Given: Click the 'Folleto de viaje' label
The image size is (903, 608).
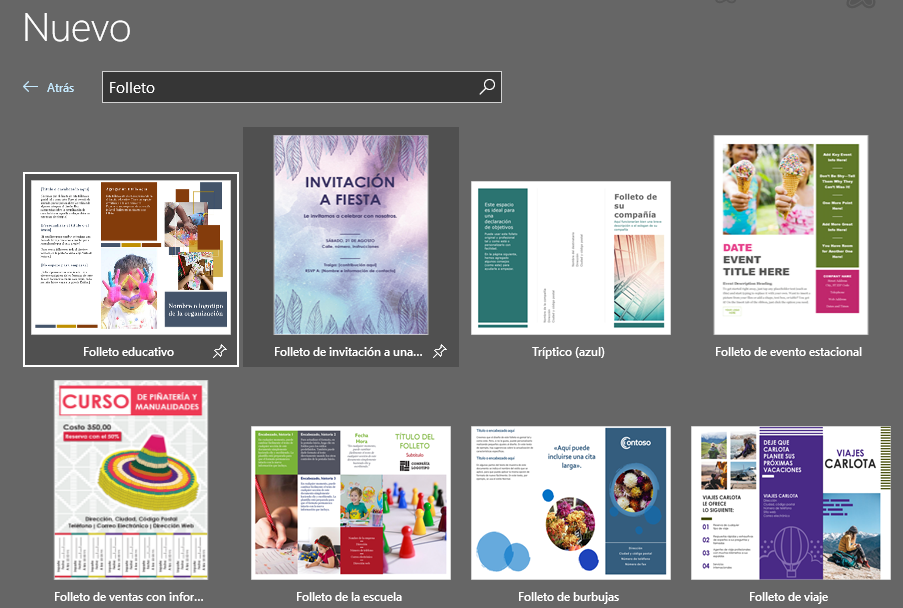Looking at the screenshot, I should 788,597.
